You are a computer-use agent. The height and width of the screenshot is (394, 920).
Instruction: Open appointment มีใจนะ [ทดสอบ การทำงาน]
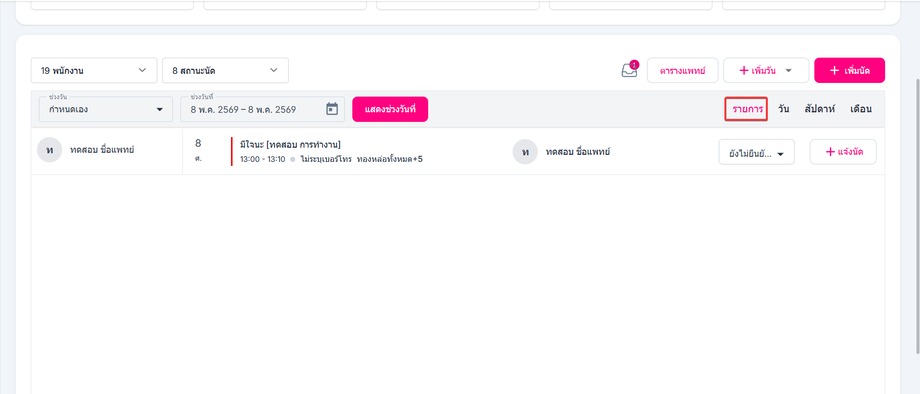click(290, 144)
